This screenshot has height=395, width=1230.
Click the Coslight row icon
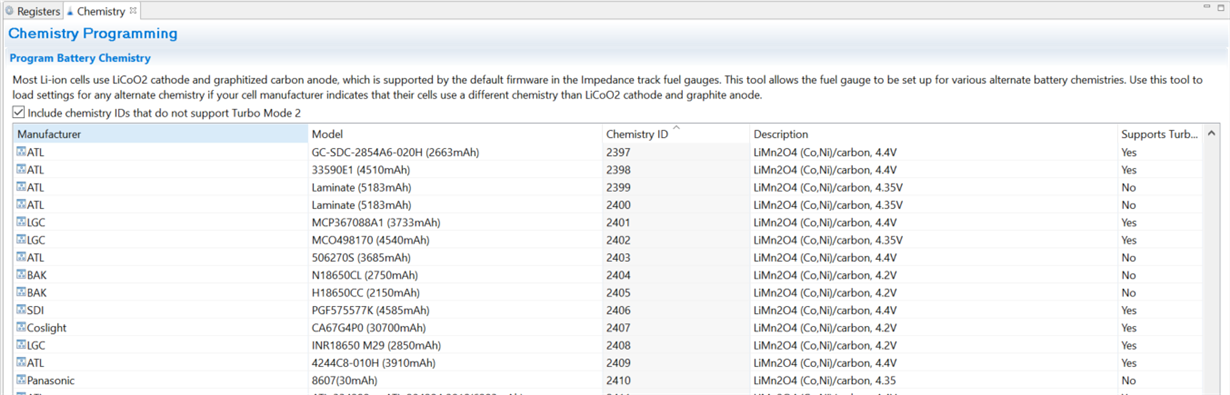tap(21, 327)
